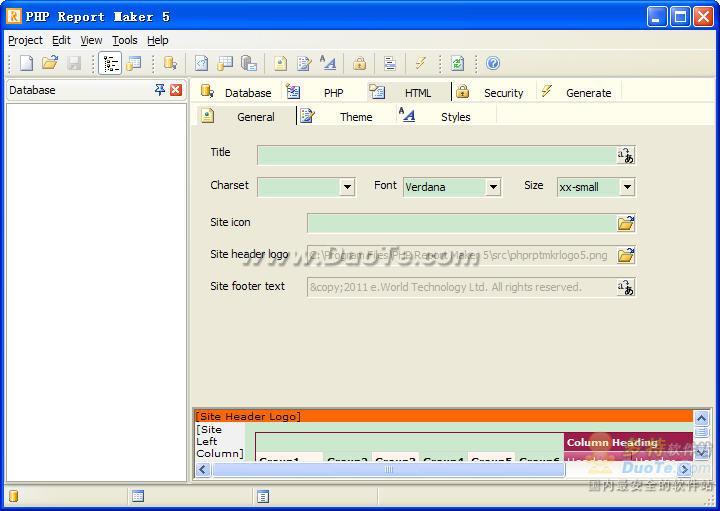Open the Project menu

(x=25, y=40)
